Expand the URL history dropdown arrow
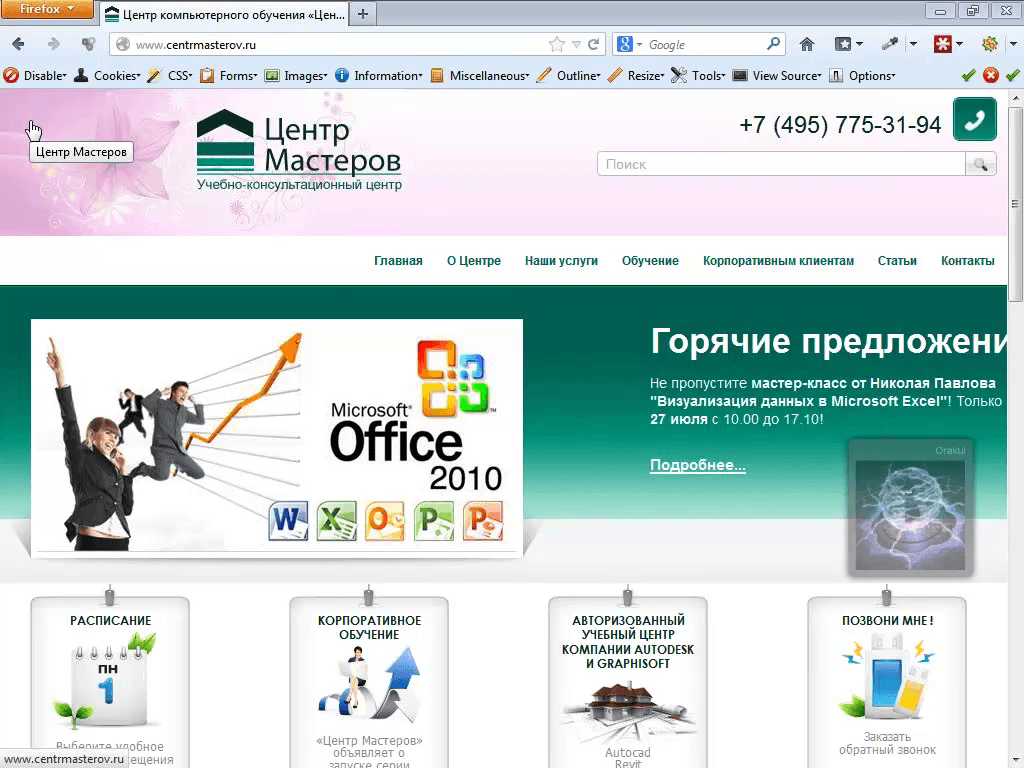The width and height of the screenshot is (1024, 768). (576, 44)
